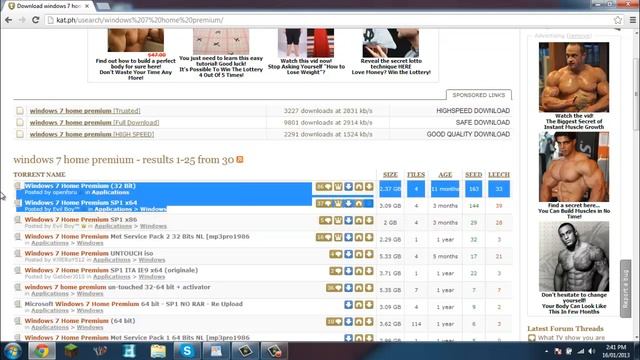This screenshot has width=640, height=360.
Task: Tick checkbox beside windows 7 home premium [Full Download]
Action: tap(20, 122)
